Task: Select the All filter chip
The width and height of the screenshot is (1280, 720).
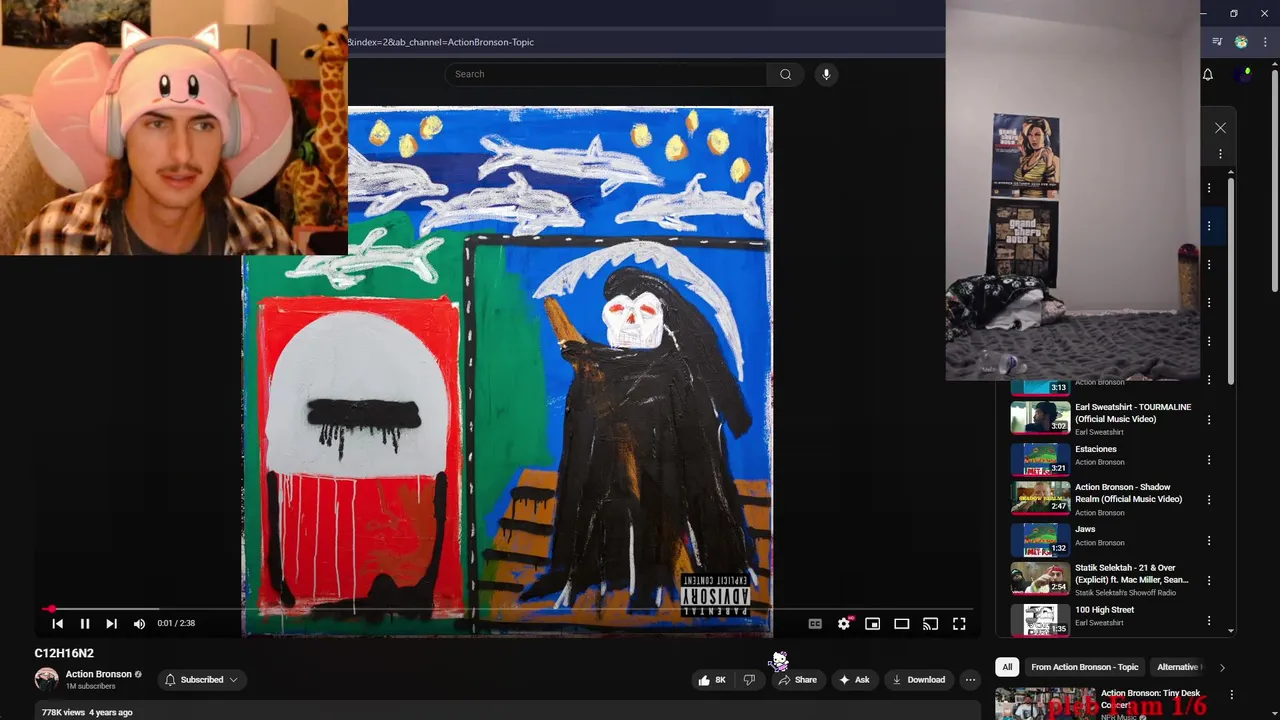Action: [x=1007, y=667]
